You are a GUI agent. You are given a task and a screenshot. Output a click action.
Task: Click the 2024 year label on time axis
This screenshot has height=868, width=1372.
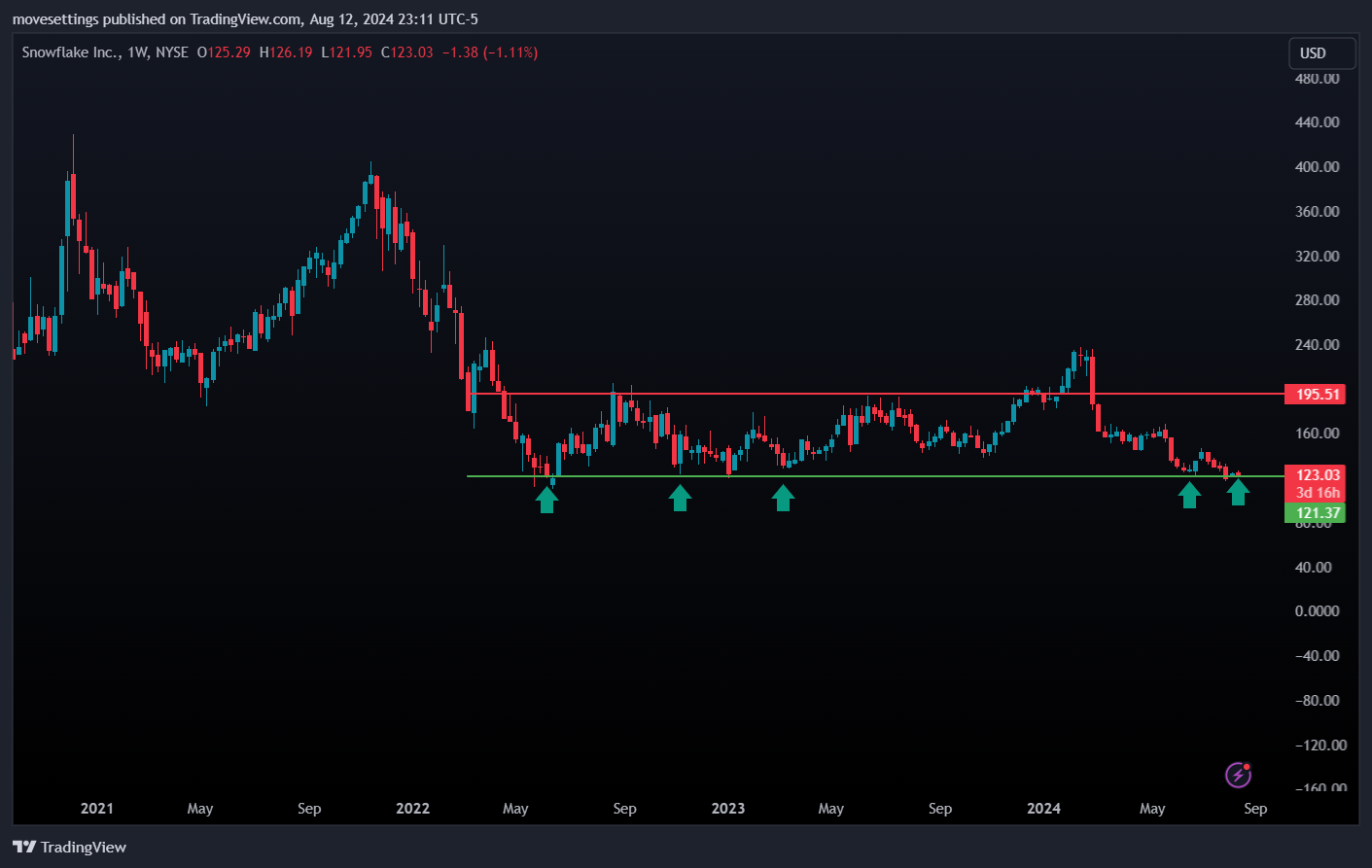(1044, 809)
